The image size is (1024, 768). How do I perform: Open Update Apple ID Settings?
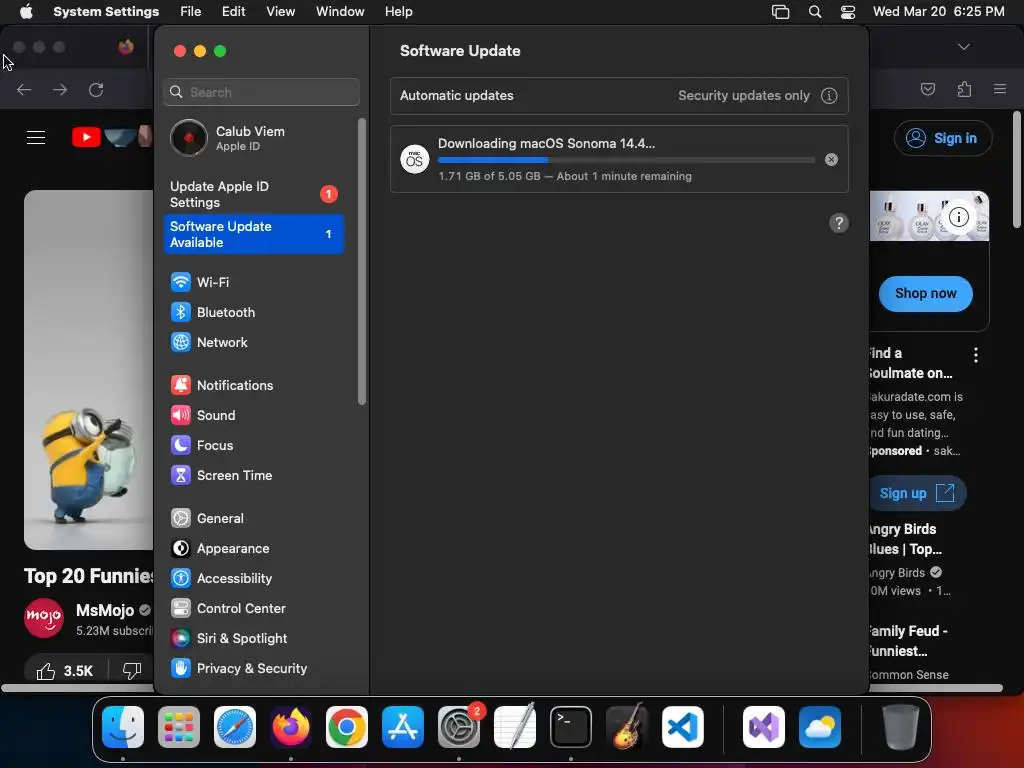253,195
